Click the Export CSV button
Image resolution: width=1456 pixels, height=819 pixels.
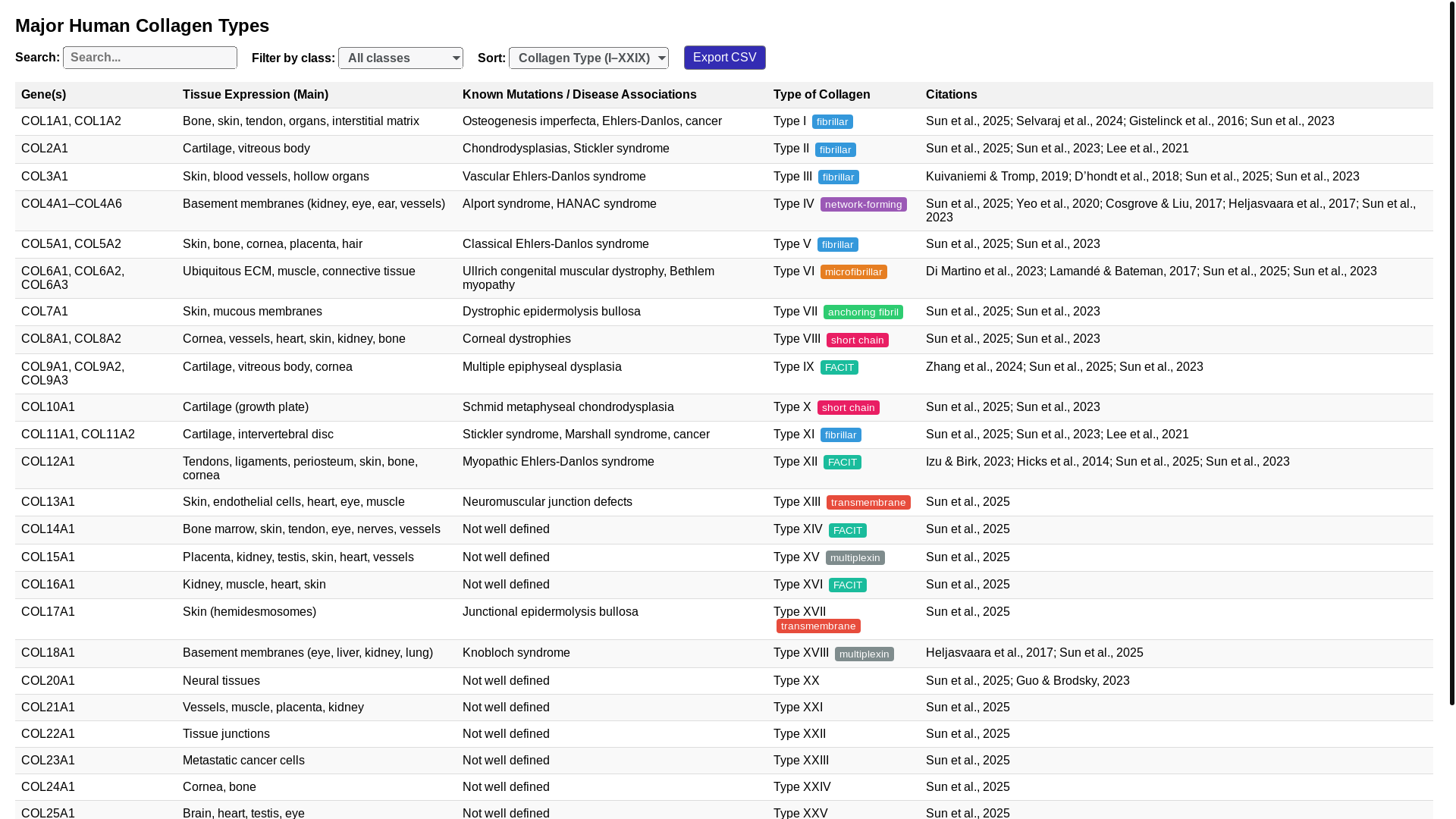coord(725,58)
